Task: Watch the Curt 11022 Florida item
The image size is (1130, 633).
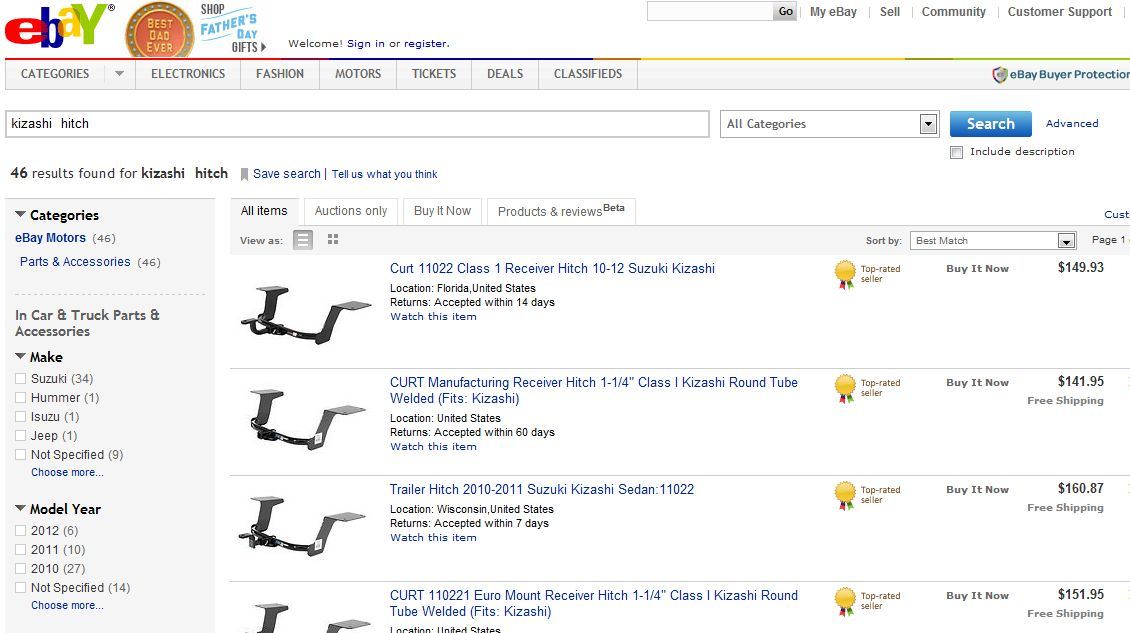Action: 433,316
